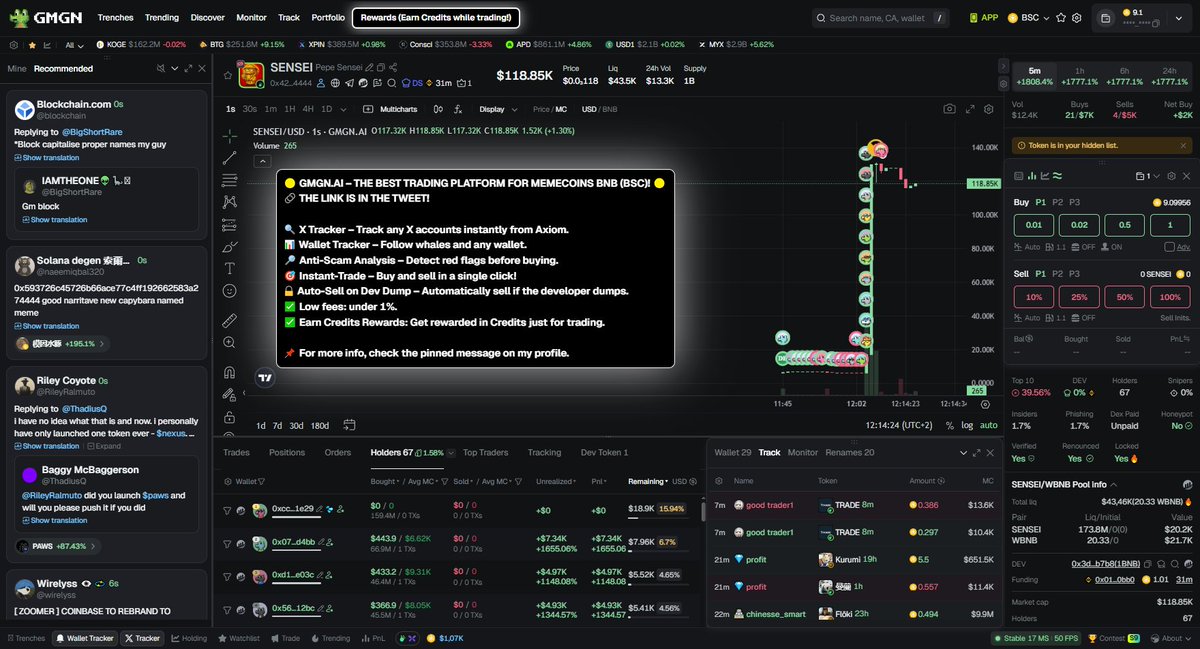Open global settings gear near BSC
The image size is (1200, 649).
point(1076,18)
